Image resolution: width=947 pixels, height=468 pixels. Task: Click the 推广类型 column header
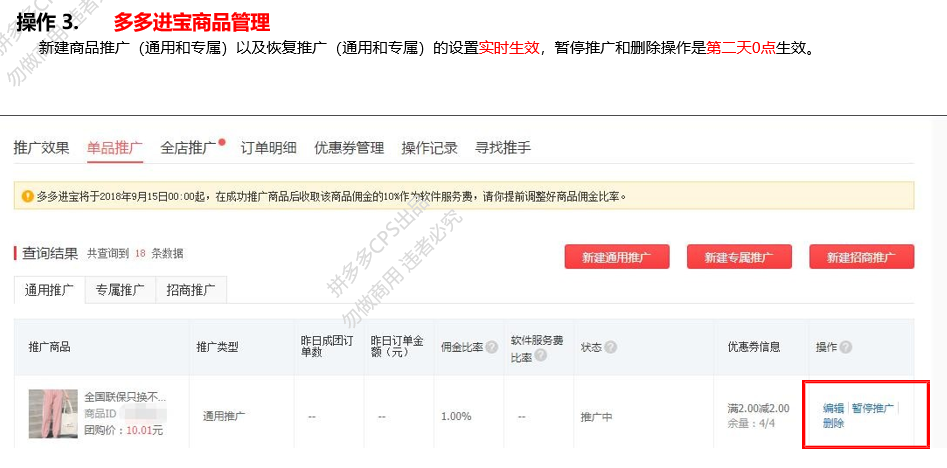[217, 347]
